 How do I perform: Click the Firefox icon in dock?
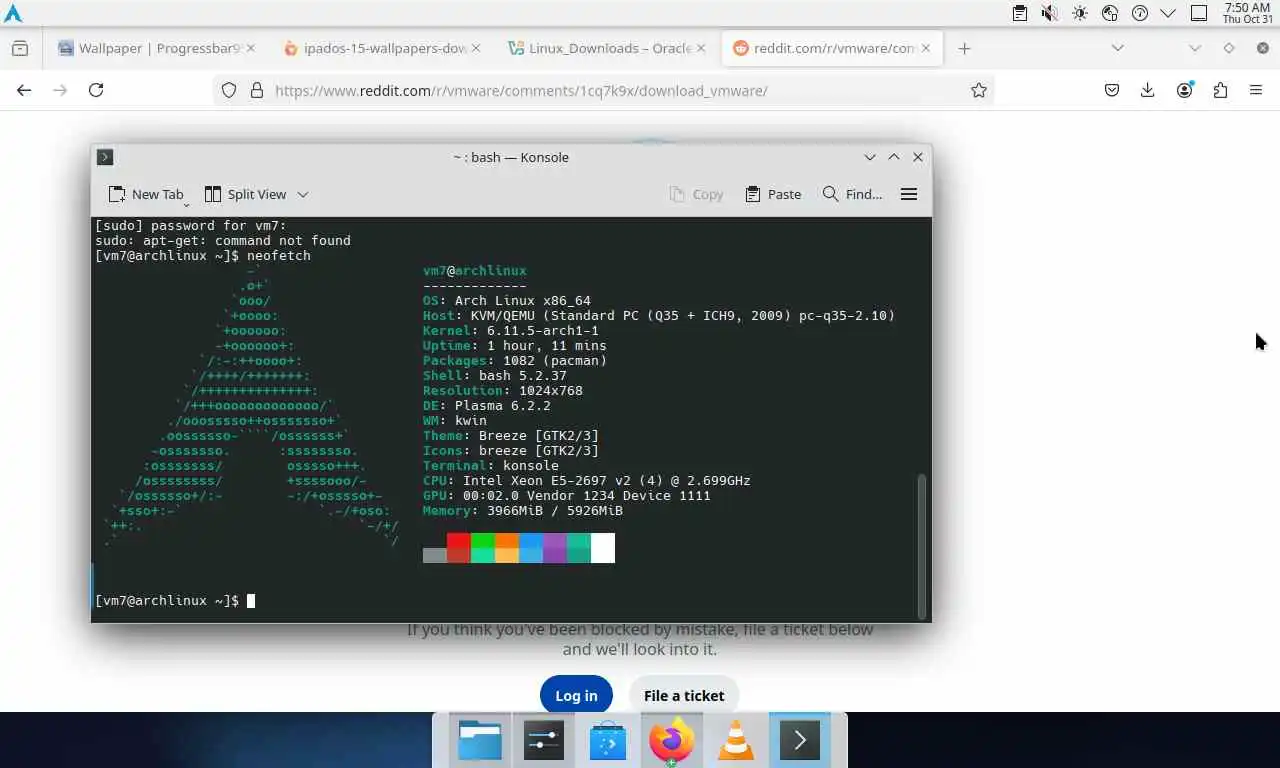672,741
